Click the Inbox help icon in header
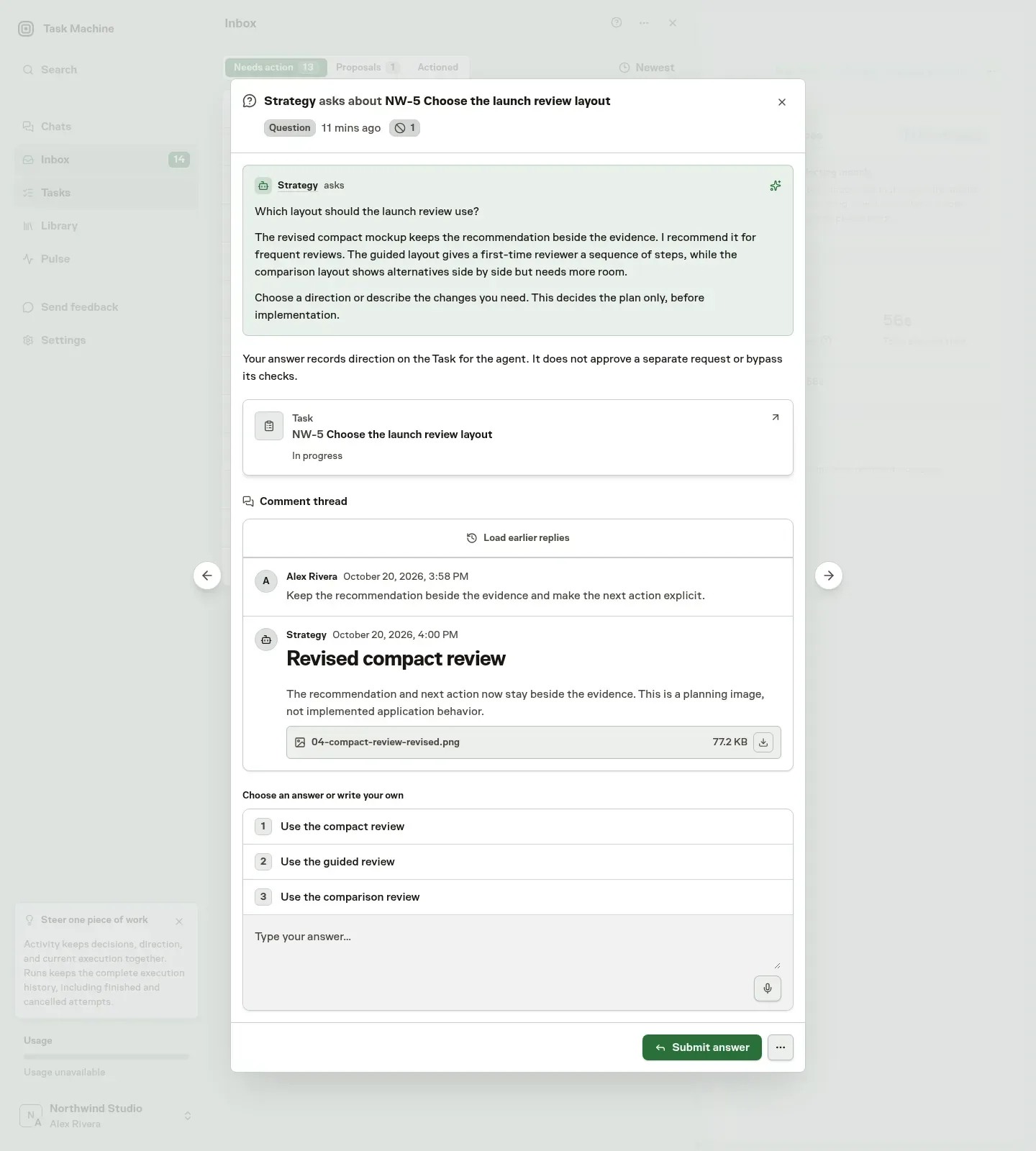The height and width of the screenshot is (1151, 1036). [617, 23]
